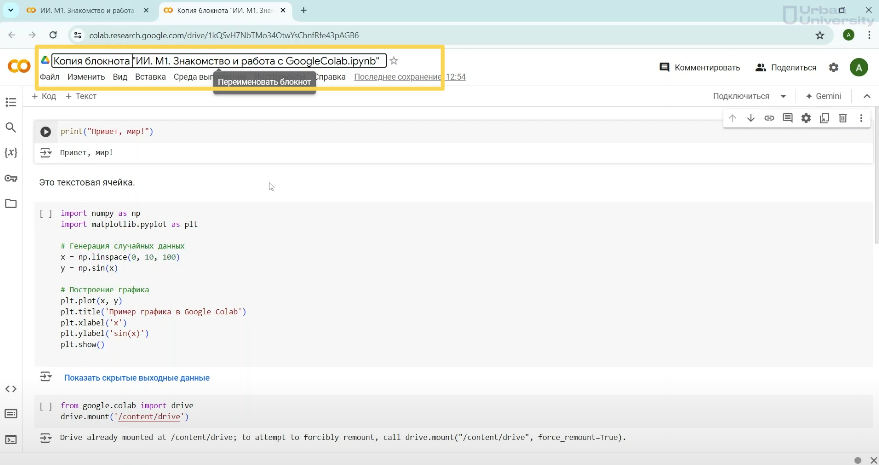Delete the selected cell with trash icon
This screenshot has width=879, height=465.
(x=842, y=118)
